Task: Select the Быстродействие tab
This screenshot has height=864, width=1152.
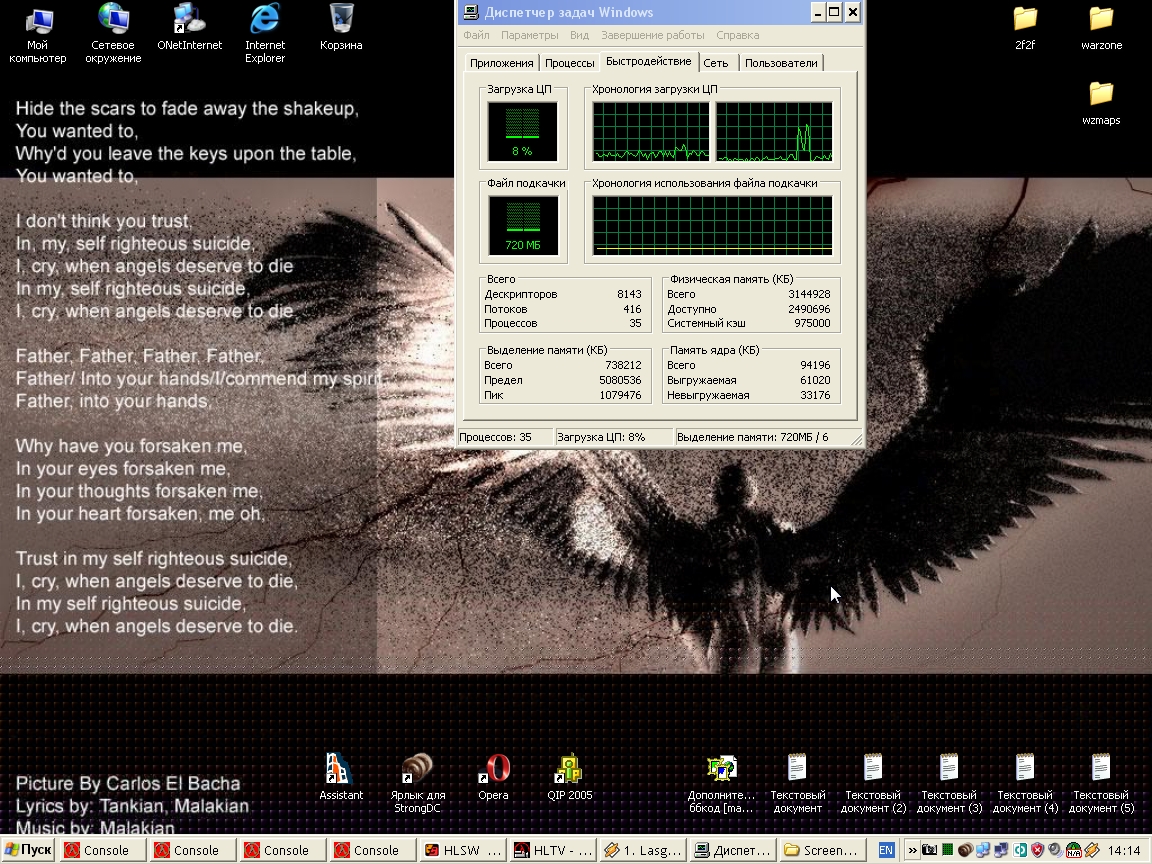Action: click(649, 62)
